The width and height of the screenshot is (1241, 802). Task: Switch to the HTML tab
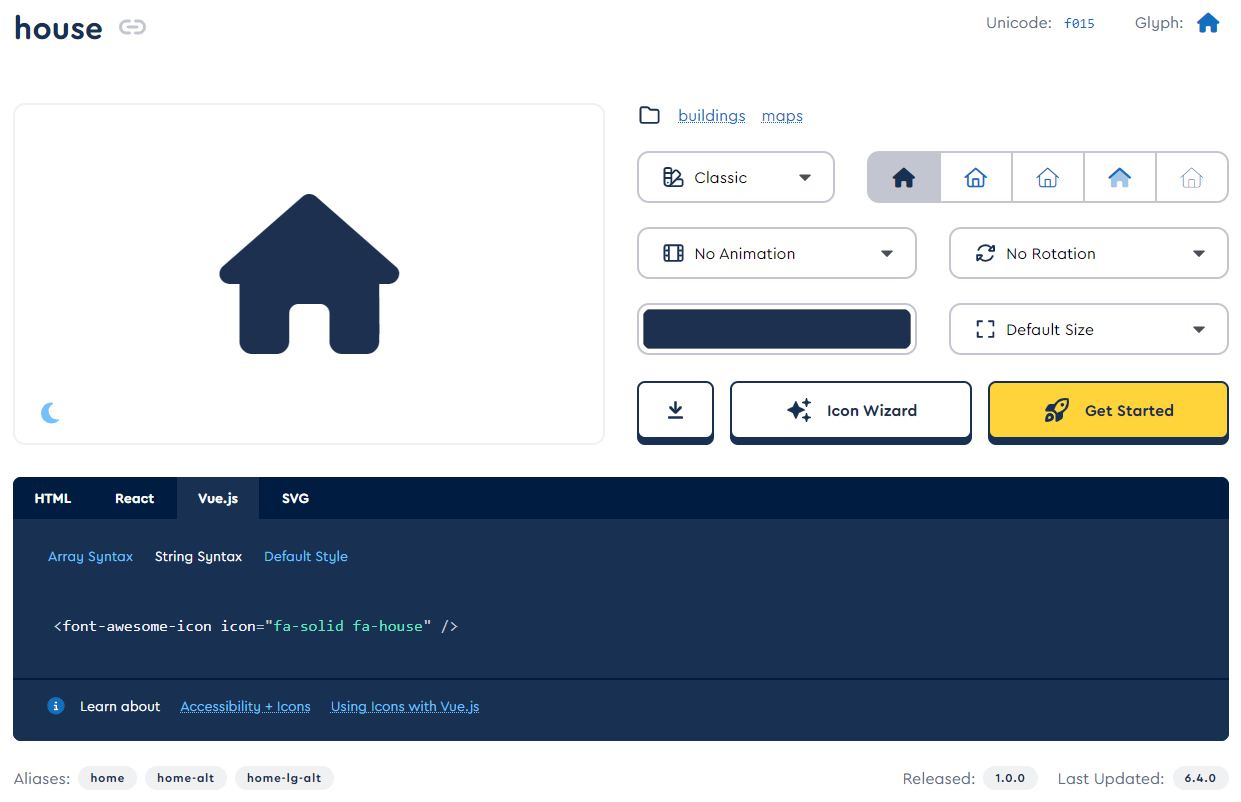pos(53,498)
